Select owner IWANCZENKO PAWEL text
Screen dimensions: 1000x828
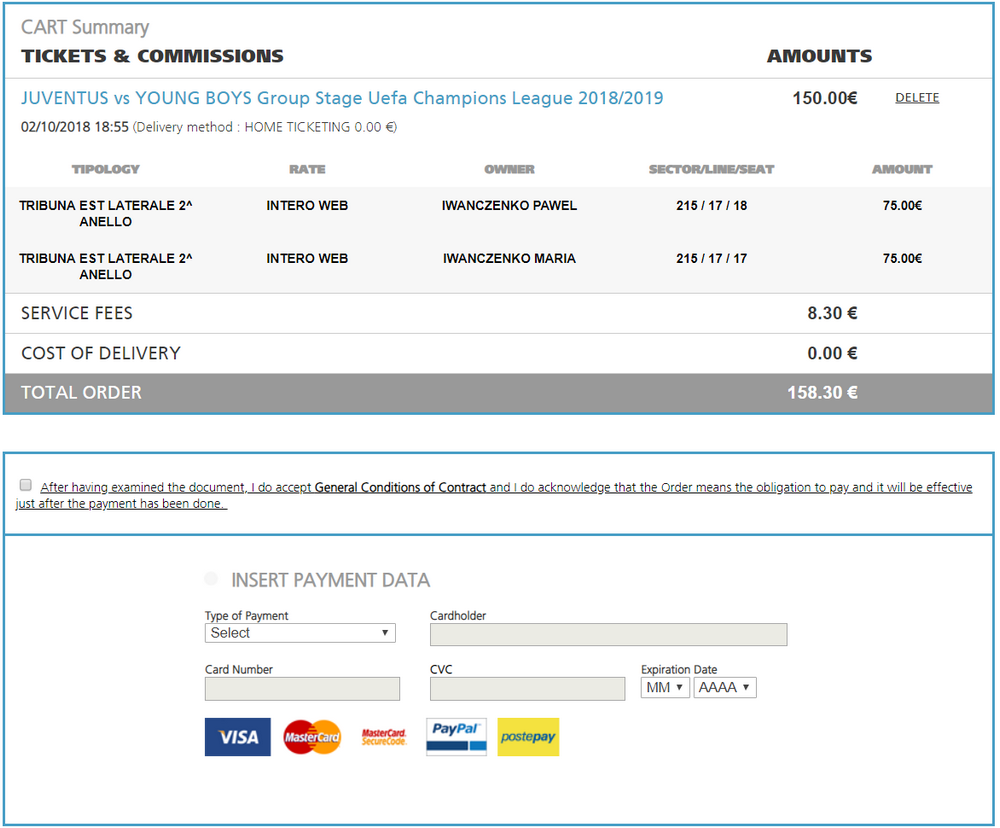[509, 205]
